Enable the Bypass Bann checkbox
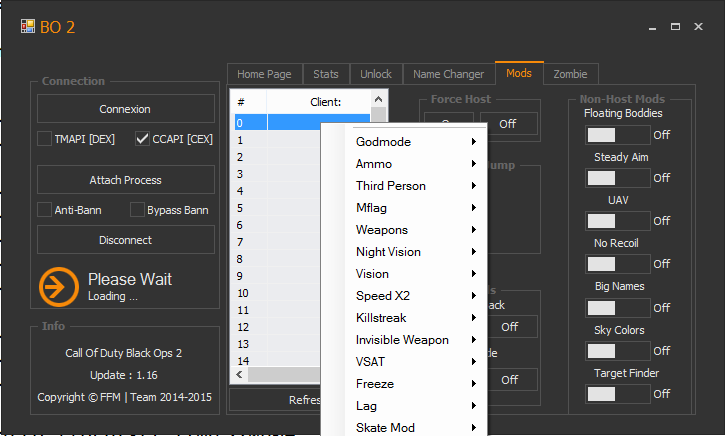This screenshot has height=436, width=726. tap(138, 210)
